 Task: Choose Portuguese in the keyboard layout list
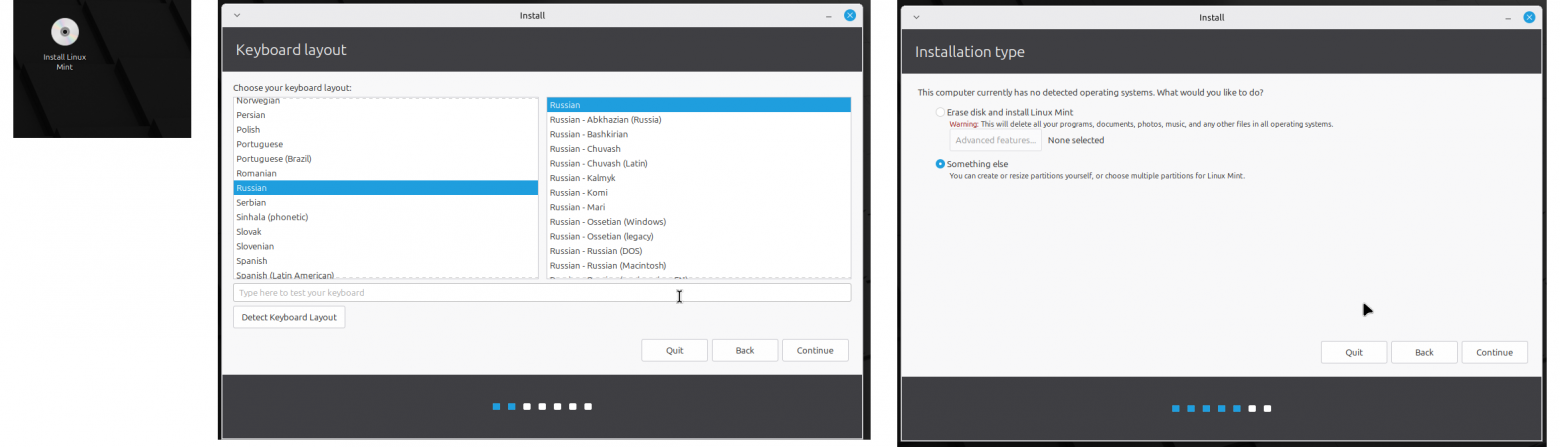[386, 144]
